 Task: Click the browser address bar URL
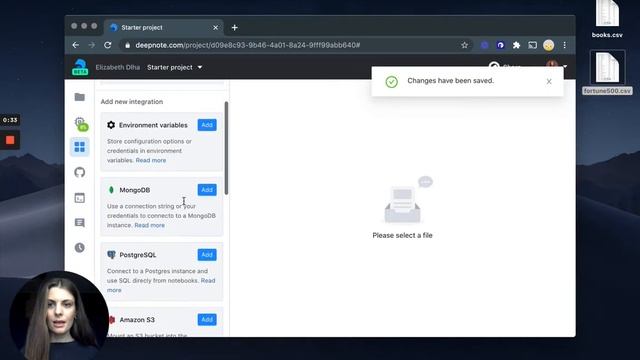[x=248, y=45]
